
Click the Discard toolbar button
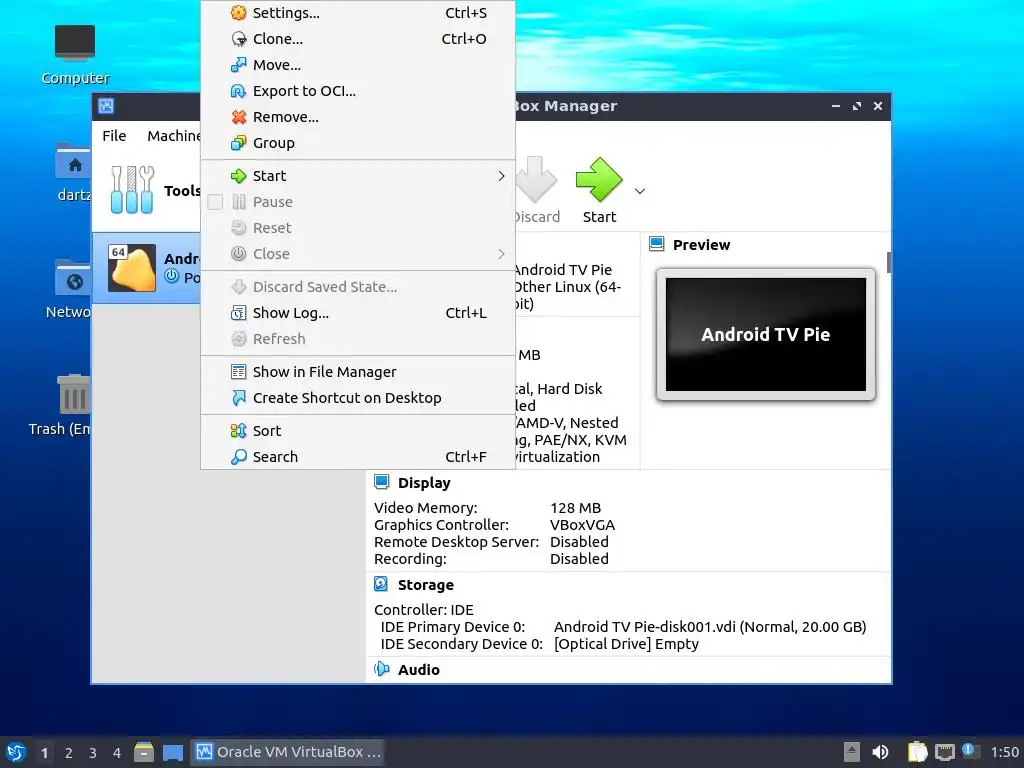pyautogui.click(x=536, y=190)
